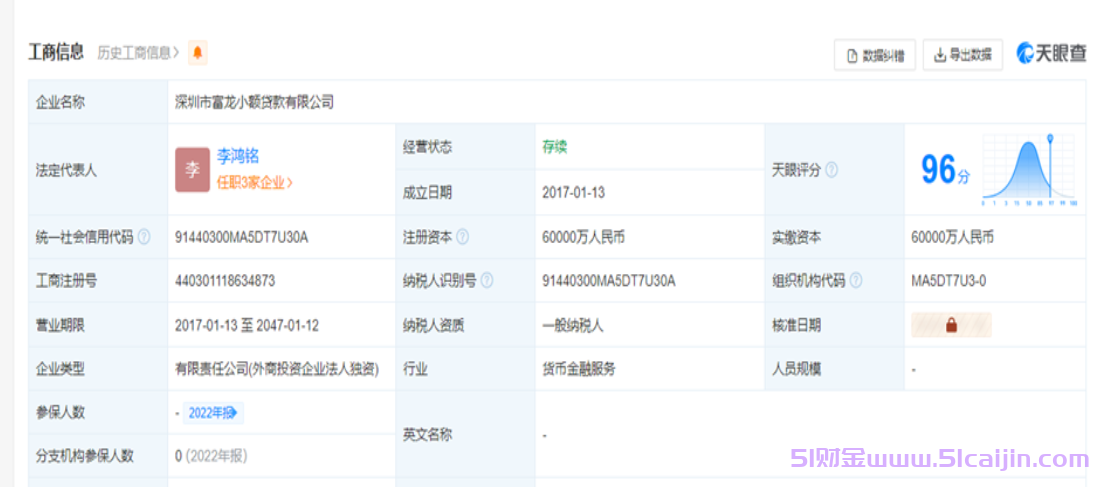Click help icon beside 统一社会信用代码
This screenshot has height=487, width=1108.
pyautogui.click(x=144, y=237)
